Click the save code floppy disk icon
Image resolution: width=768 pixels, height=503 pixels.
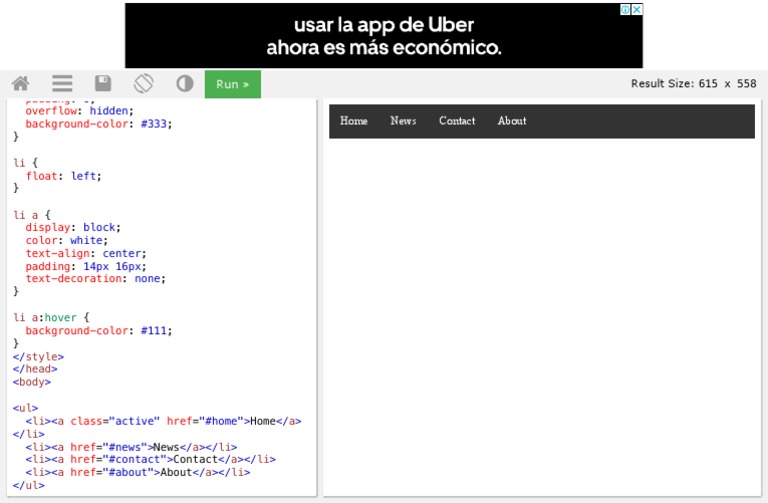click(x=103, y=84)
